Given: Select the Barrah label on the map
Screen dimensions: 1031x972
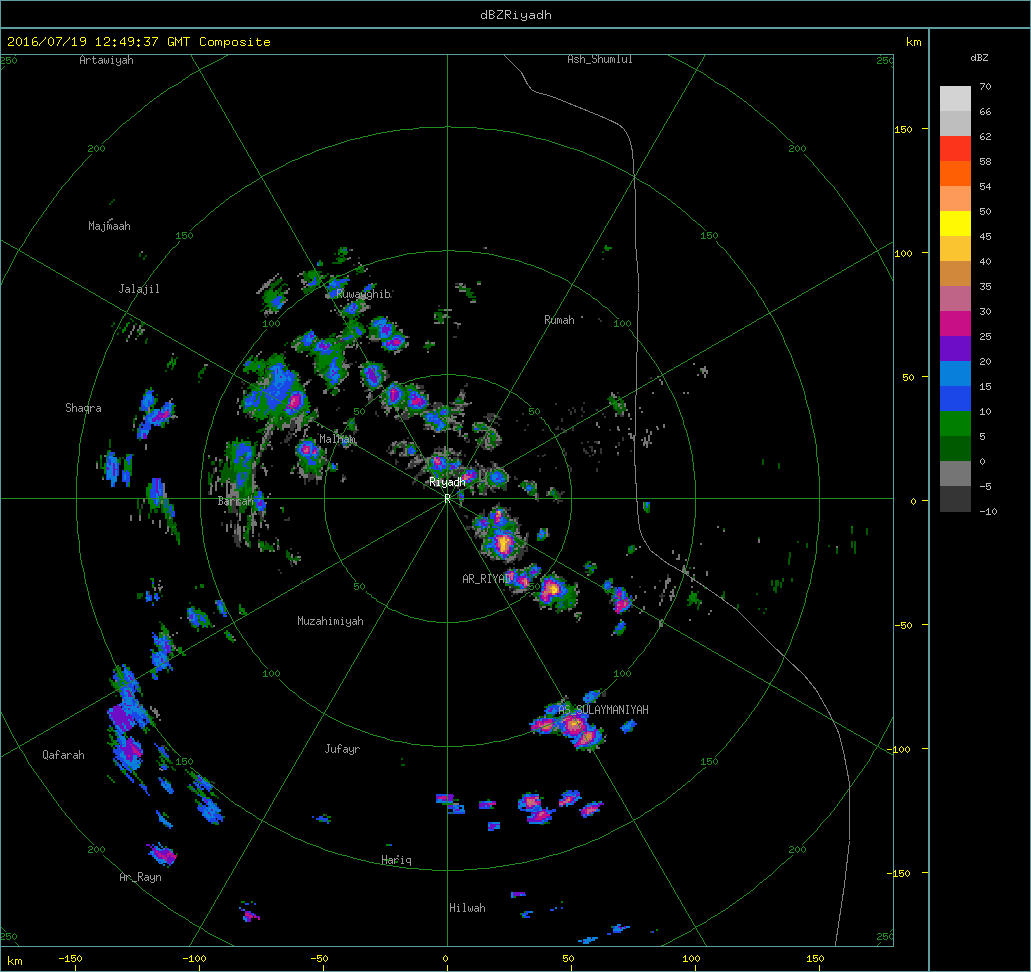Looking at the screenshot, I should [x=235, y=501].
